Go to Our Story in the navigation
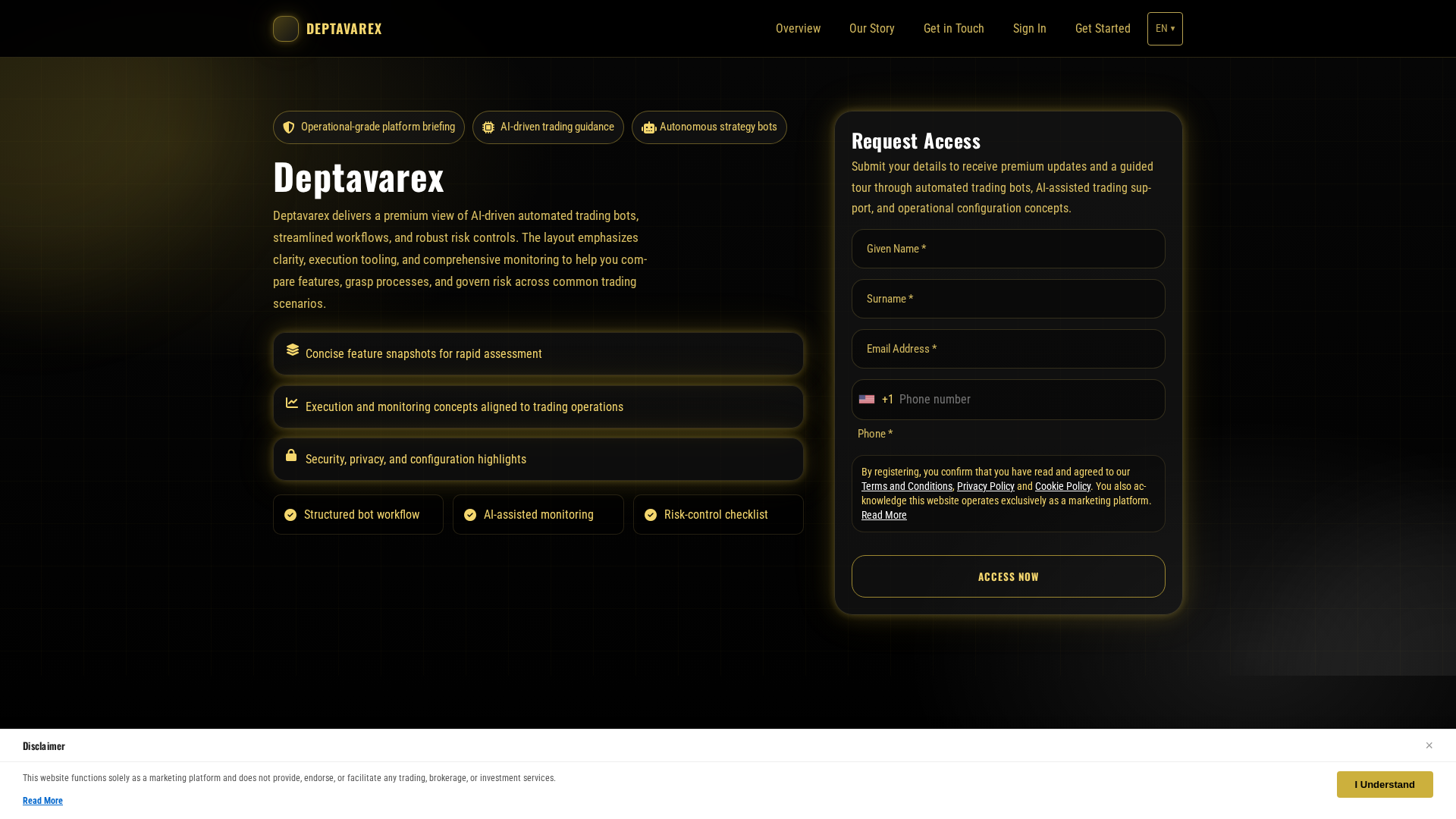The image size is (1456, 819). tap(872, 29)
